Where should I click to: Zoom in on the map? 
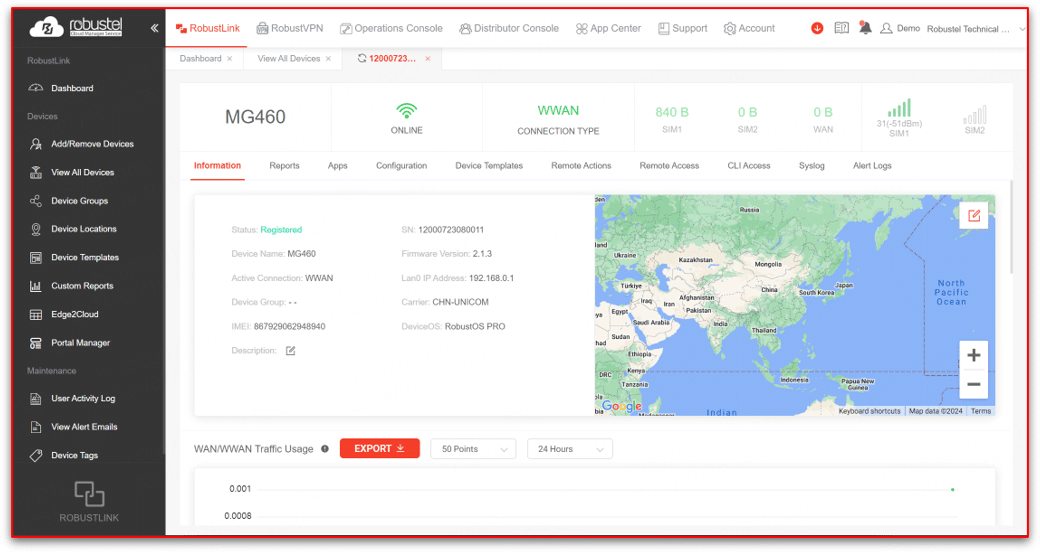[x=974, y=355]
